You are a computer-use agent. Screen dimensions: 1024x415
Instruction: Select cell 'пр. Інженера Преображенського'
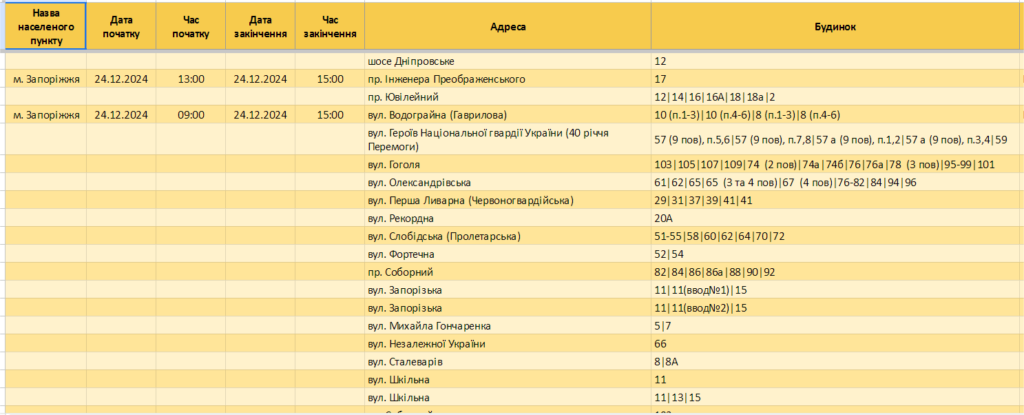[508, 79]
